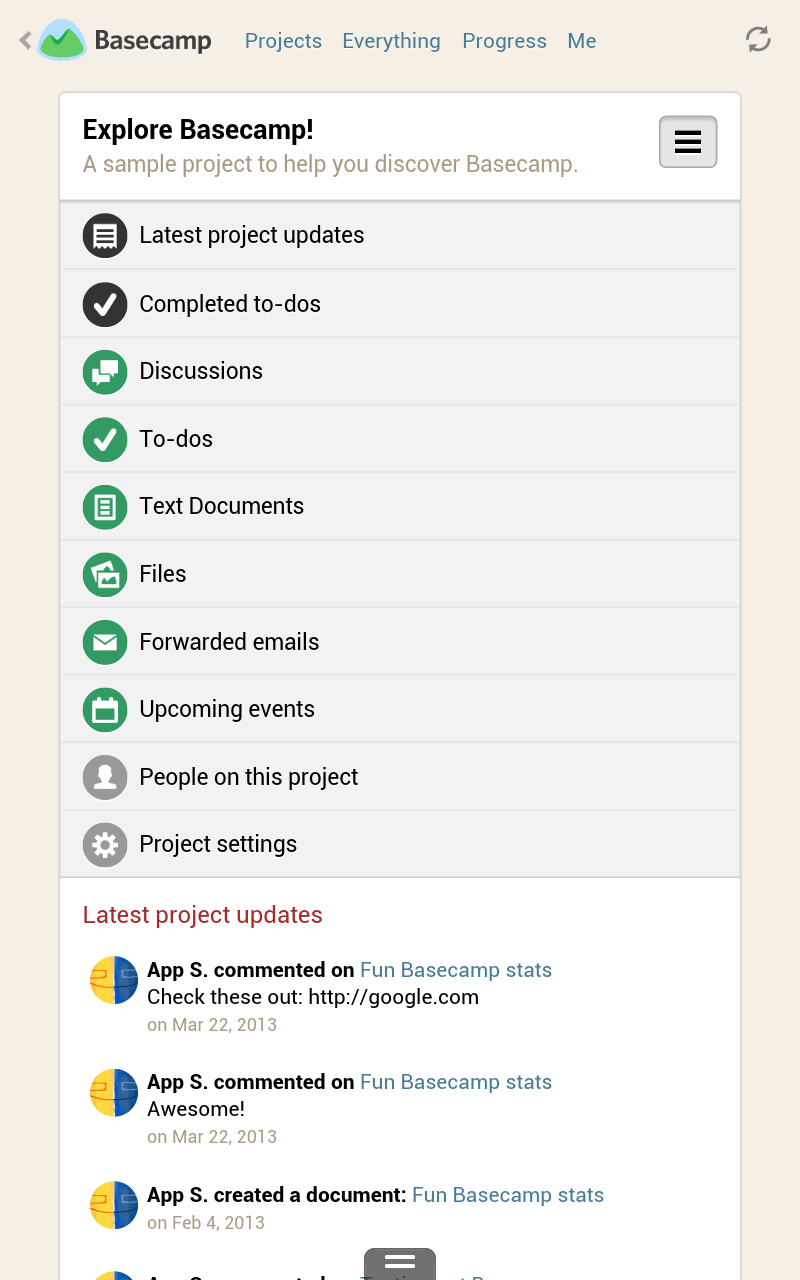Open Text Documents page icon
Viewport: 800px width, 1280px height.
tap(104, 506)
